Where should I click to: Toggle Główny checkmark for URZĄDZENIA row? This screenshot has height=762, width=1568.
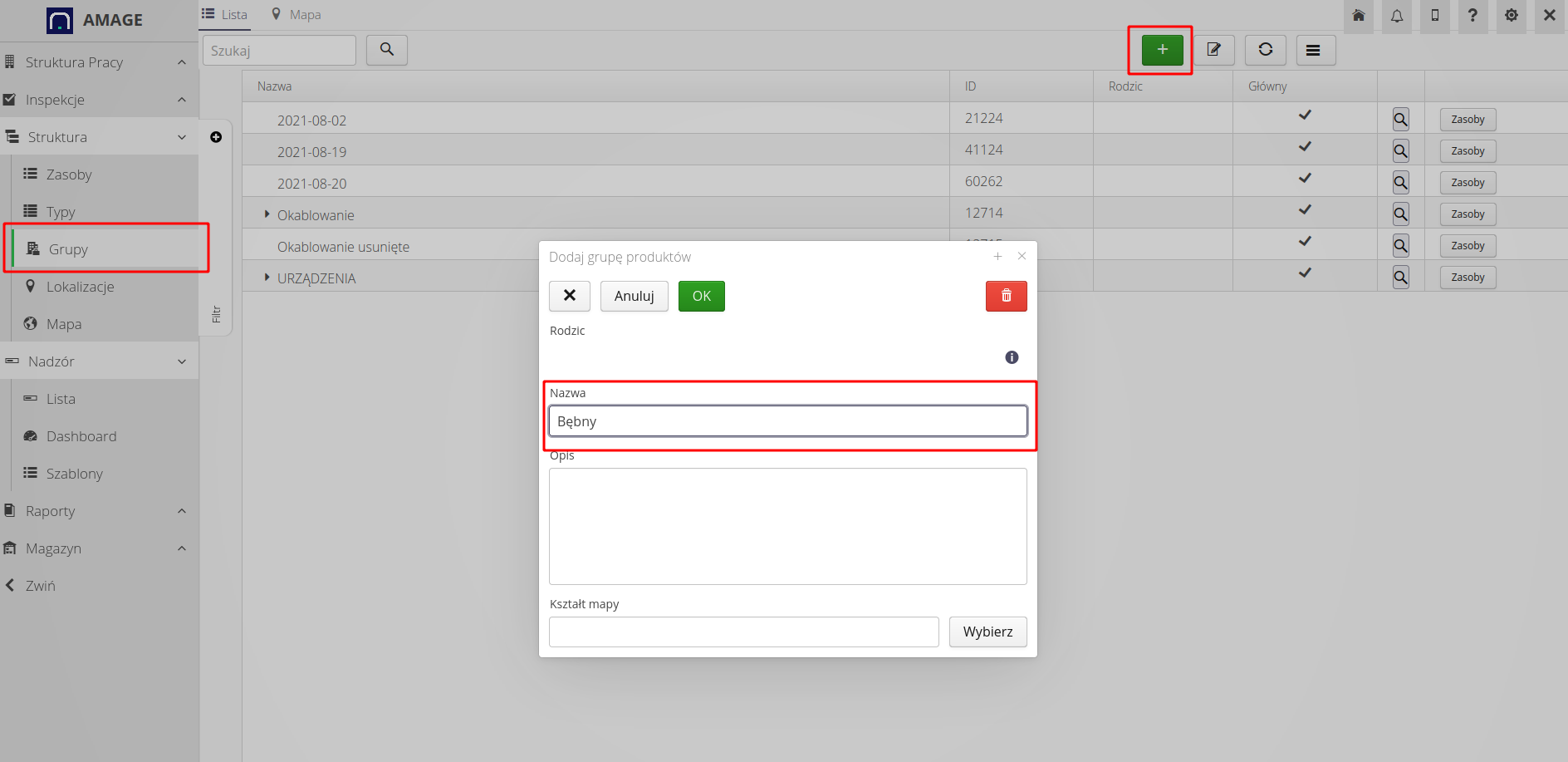[x=1305, y=273]
